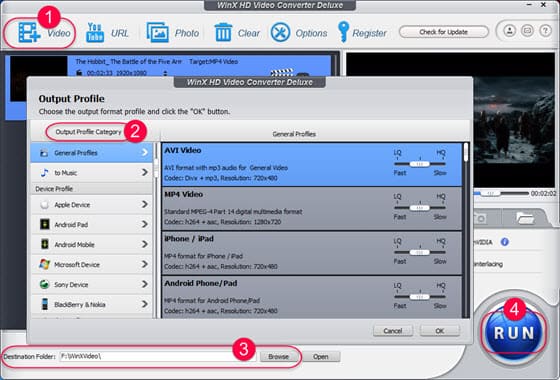Expand the to Music category
Image resolution: width=560 pixels, height=380 pixels.
92,173
